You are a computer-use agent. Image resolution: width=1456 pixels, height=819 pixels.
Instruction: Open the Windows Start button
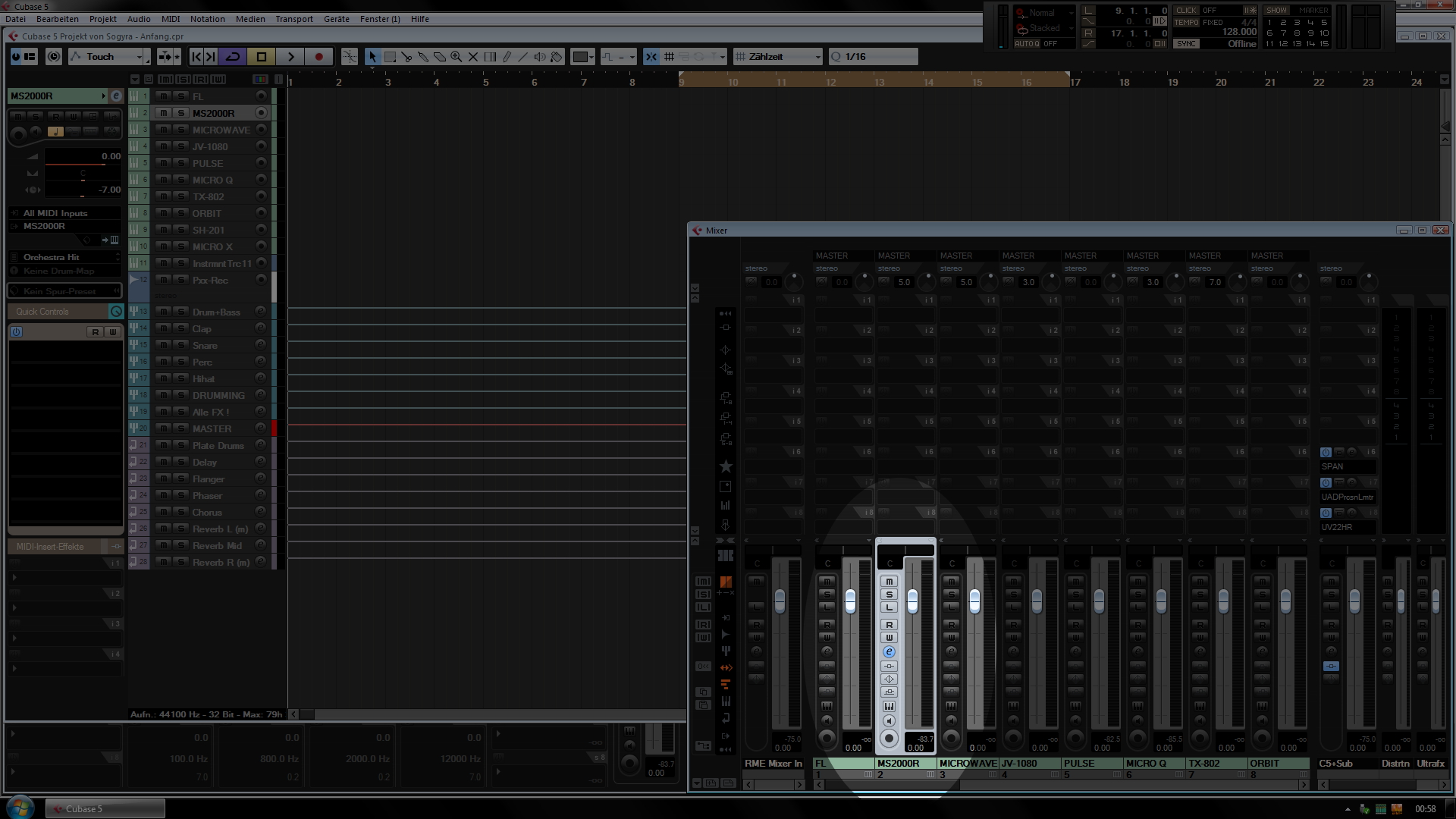coord(20,807)
